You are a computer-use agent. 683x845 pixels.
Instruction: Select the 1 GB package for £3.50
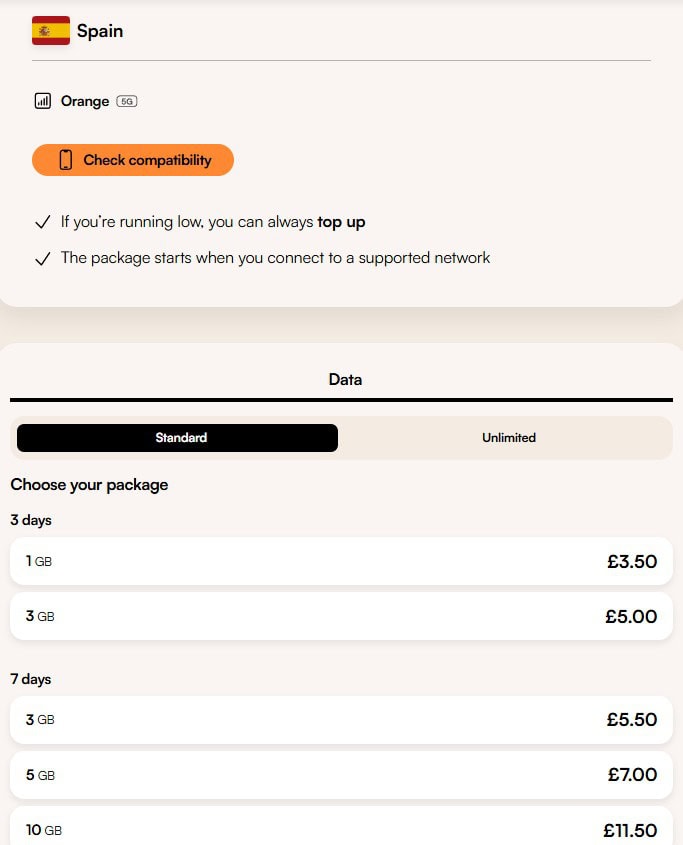342,561
